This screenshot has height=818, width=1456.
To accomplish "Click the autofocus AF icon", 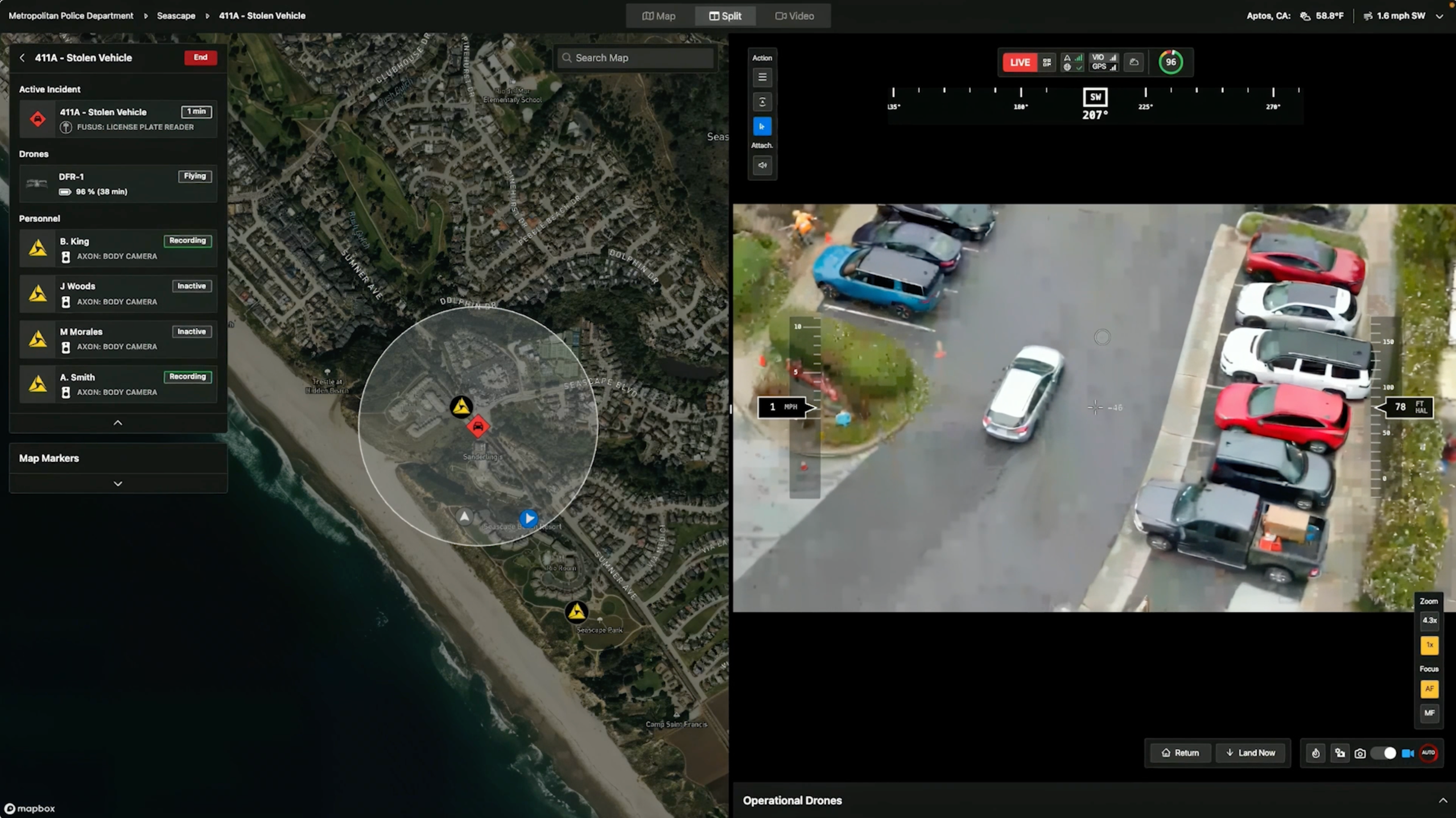I will (1431, 688).
